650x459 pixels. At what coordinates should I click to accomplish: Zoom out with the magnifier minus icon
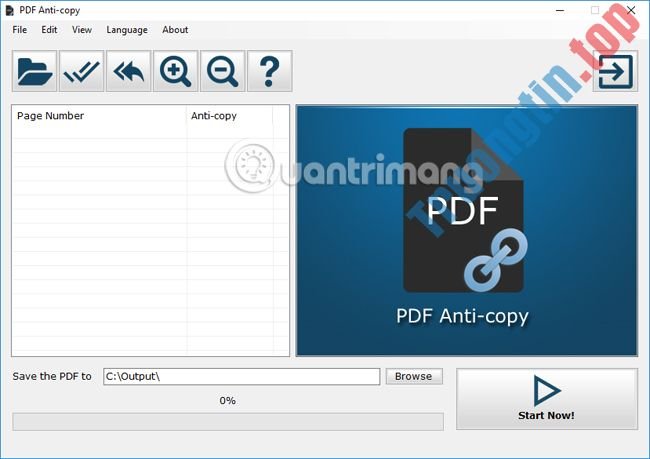pos(223,71)
